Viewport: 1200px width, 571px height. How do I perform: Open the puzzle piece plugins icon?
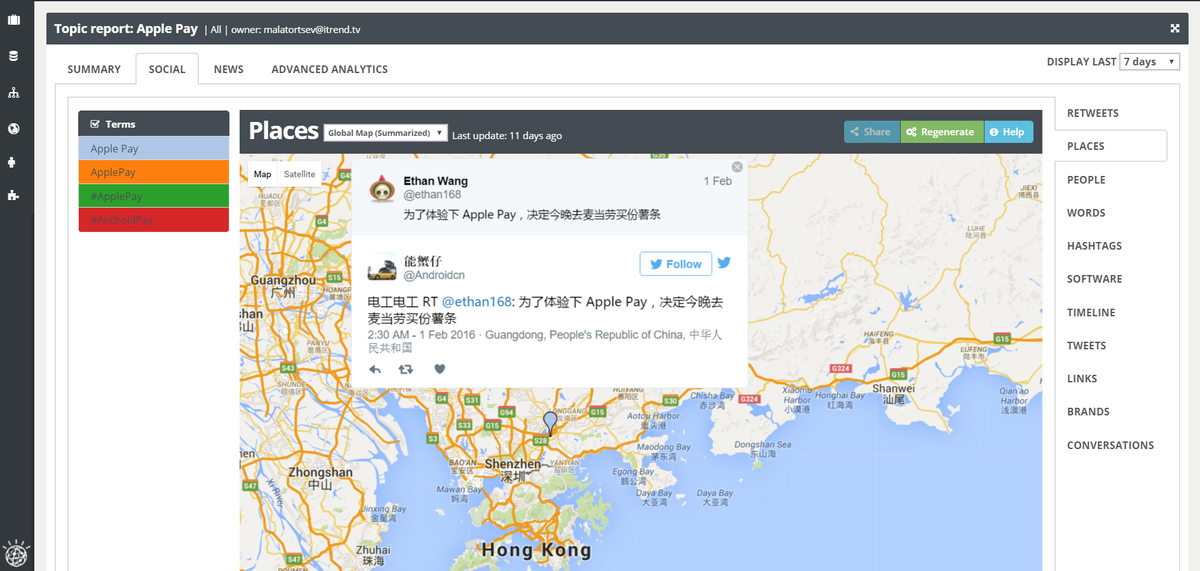coord(14,195)
